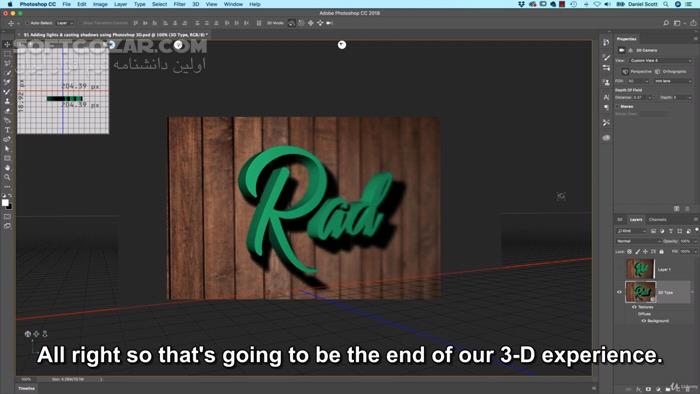Hide the 3D Type layer with eye icon
This screenshot has width=700, height=394.
619,292
